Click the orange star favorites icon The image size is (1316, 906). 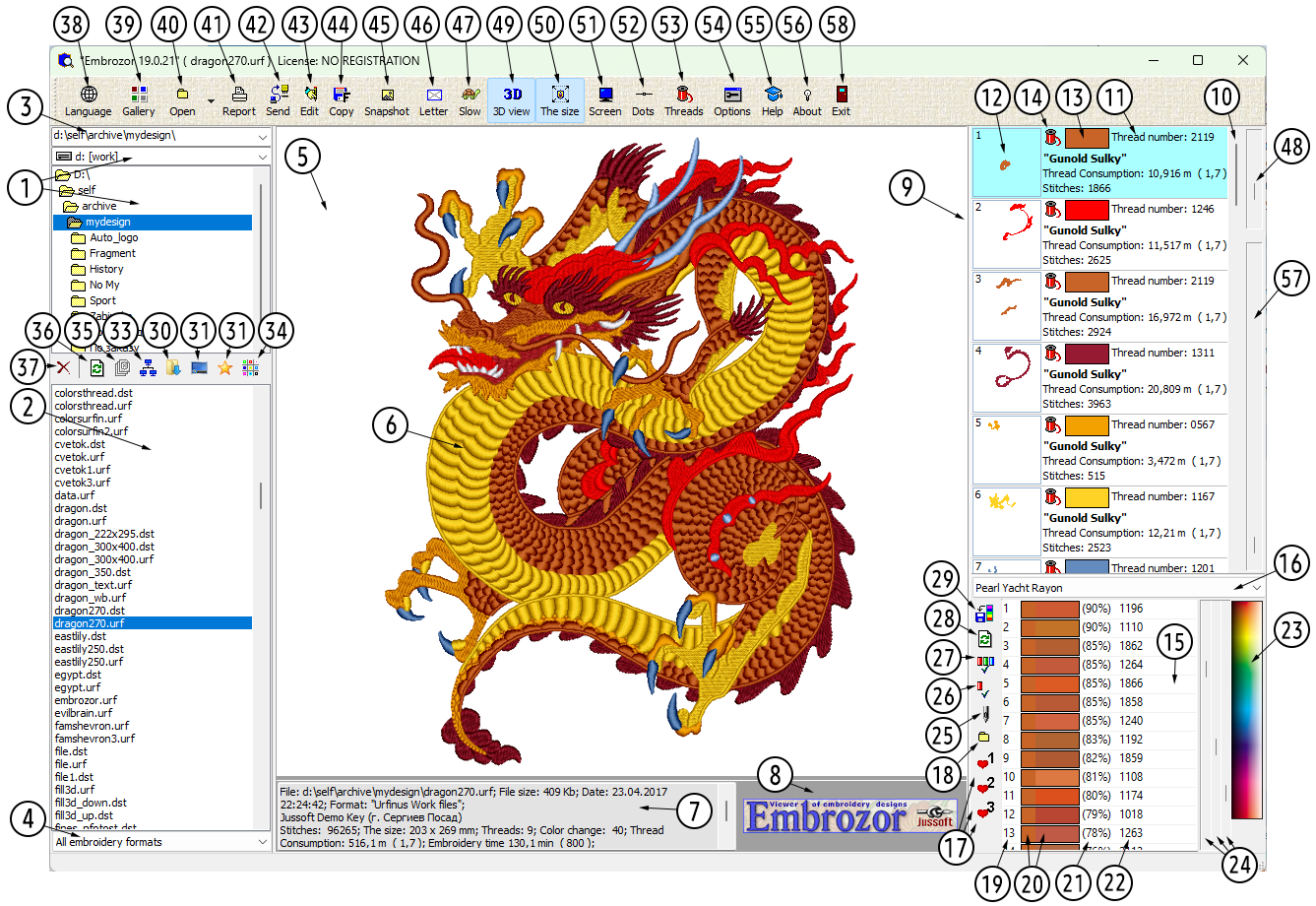pyautogui.click(x=224, y=367)
